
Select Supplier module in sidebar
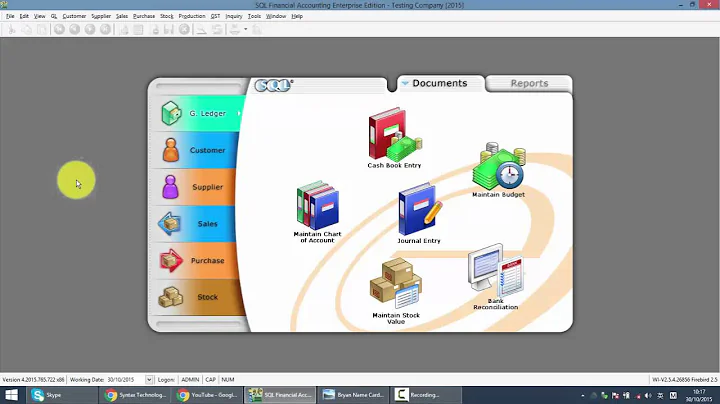pos(196,187)
